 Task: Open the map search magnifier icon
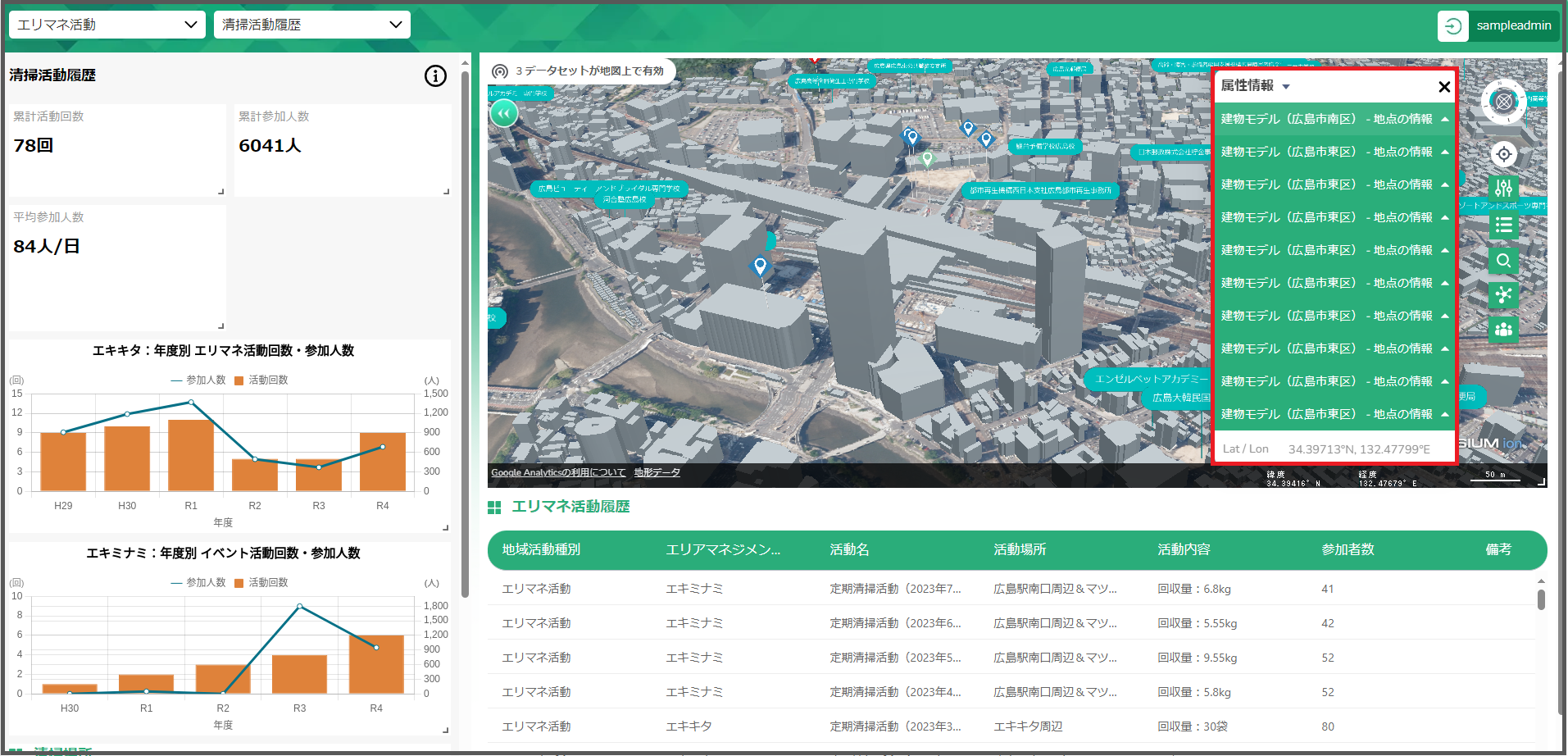(1503, 261)
